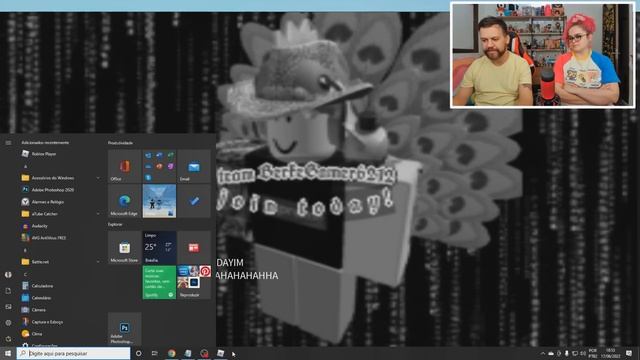Open the Adobe Photoshop pinned tile
Viewport: 640px width, 360px height.
[124, 329]
